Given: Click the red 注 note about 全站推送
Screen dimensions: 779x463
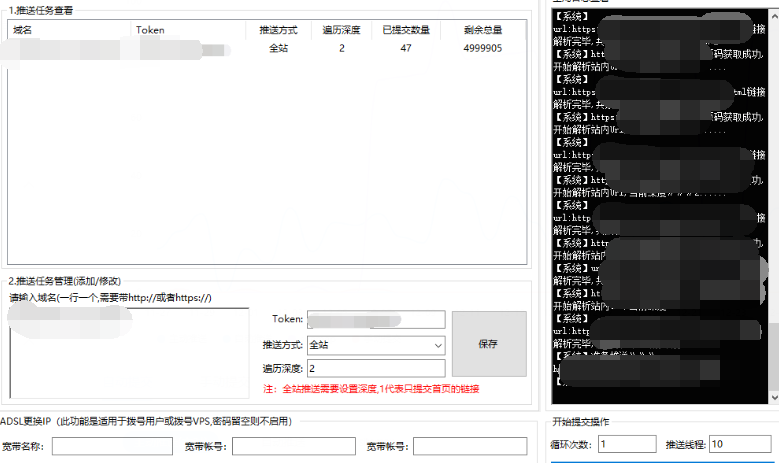Looking at the screenshot, I should (x=371, y=389).
